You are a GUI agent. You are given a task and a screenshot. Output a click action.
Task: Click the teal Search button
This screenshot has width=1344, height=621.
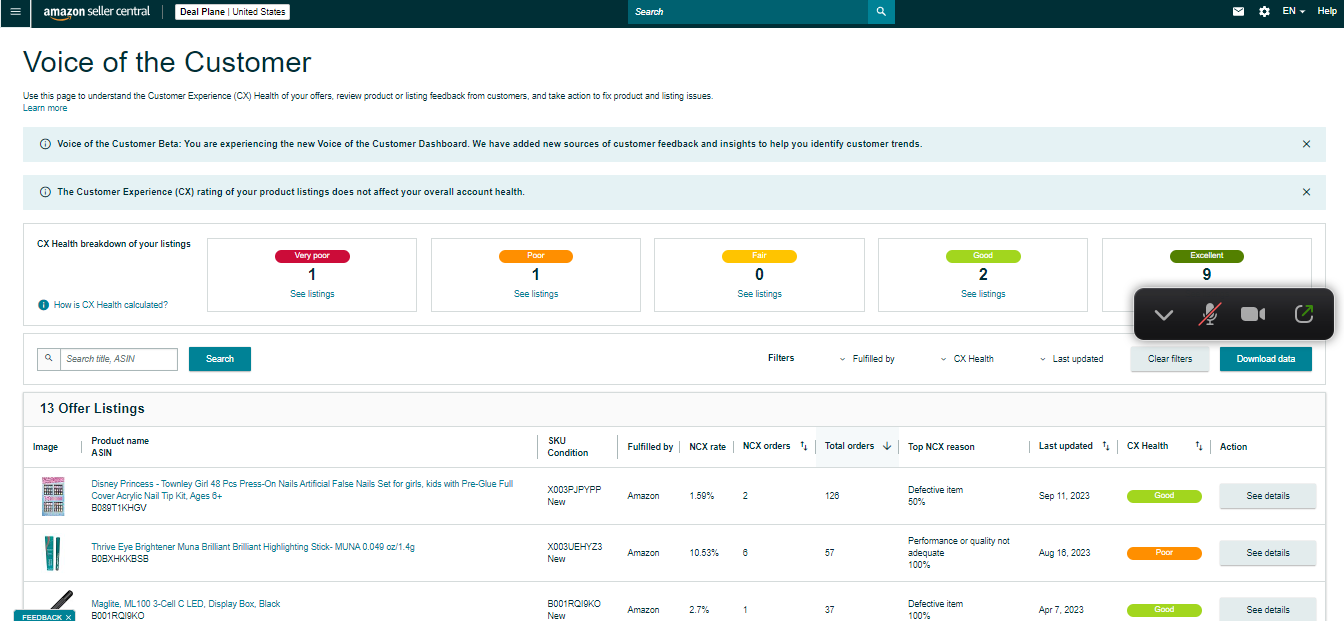pos(220,359)
